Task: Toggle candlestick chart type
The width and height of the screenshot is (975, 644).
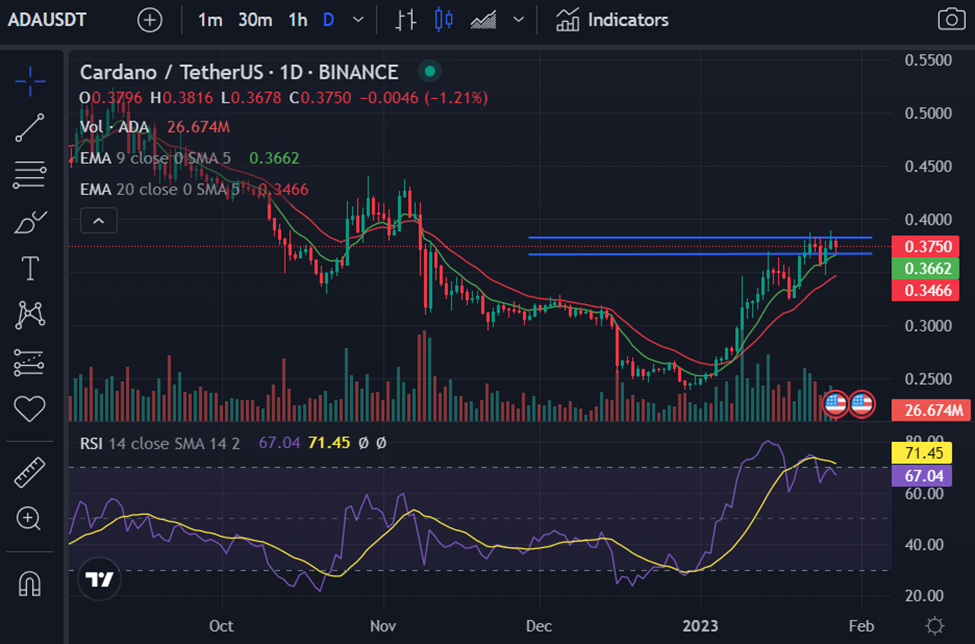Action: click(443, 19)
